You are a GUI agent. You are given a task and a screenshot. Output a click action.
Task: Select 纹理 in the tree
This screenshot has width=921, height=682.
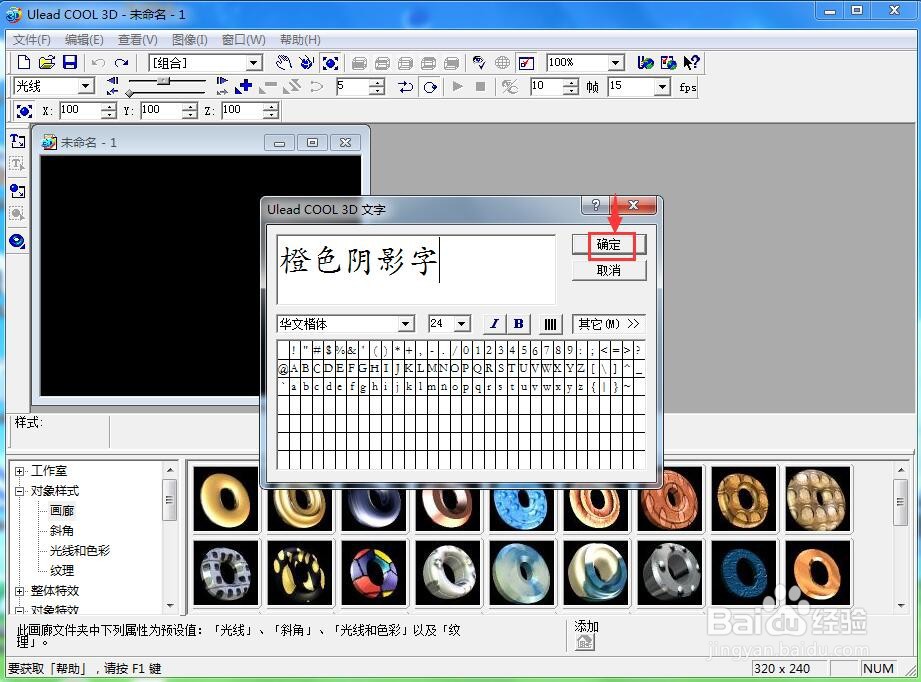(62, 571)
